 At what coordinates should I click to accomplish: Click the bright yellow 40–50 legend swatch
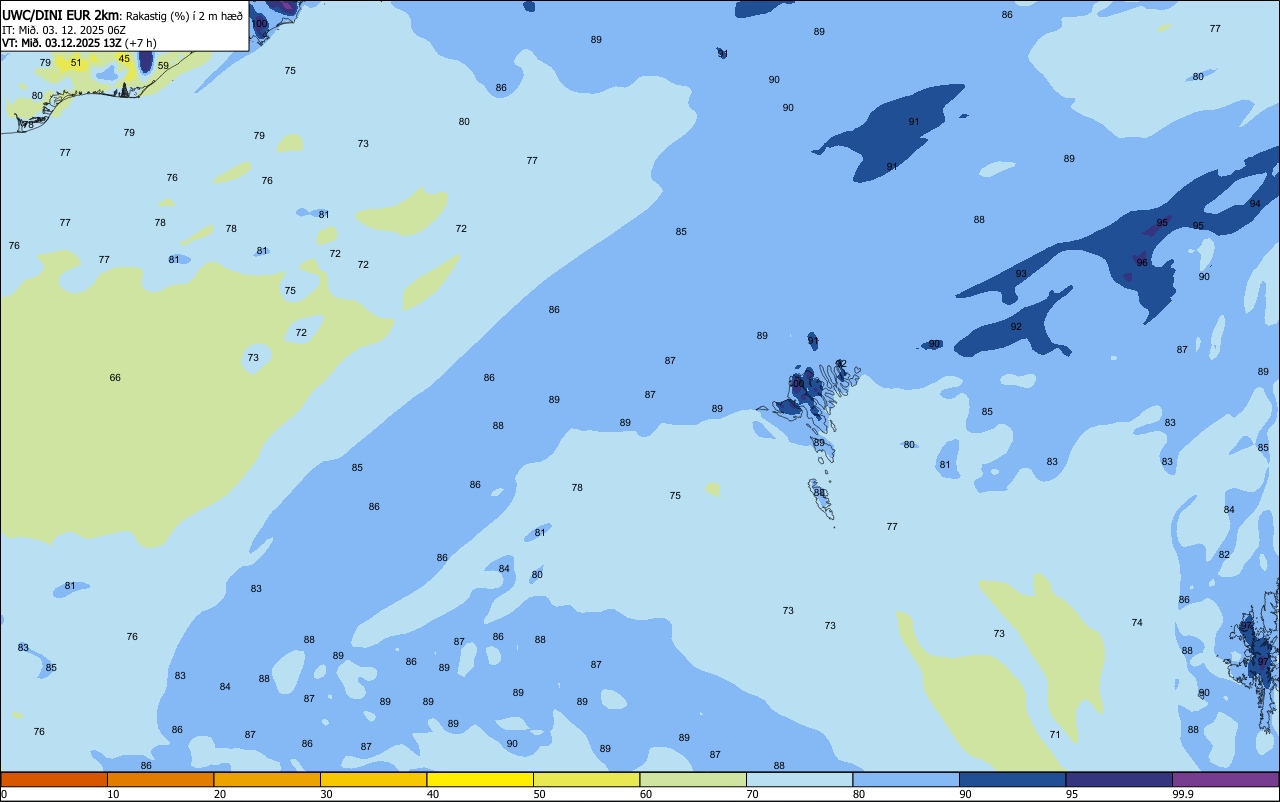pos(480,779)
